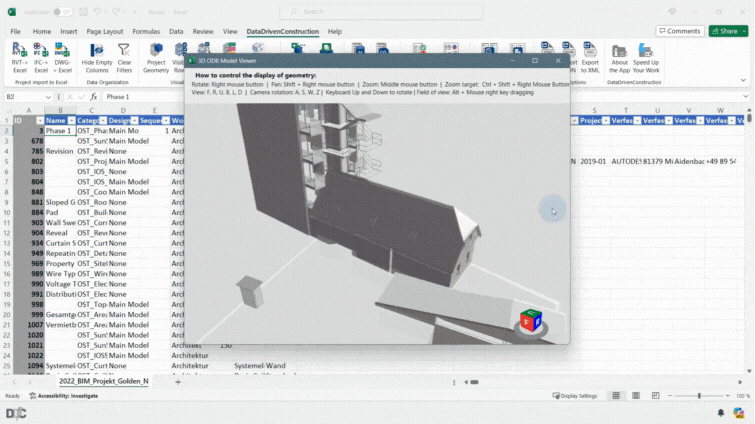This screenshot has height=424, width=755.
Task: Select row header 12
Action: (x=6, y=233)
